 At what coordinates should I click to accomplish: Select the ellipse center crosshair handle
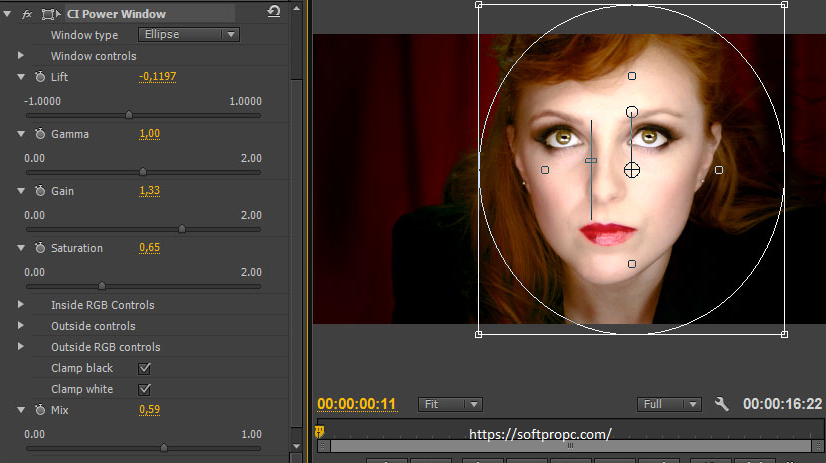pos(632,170)
